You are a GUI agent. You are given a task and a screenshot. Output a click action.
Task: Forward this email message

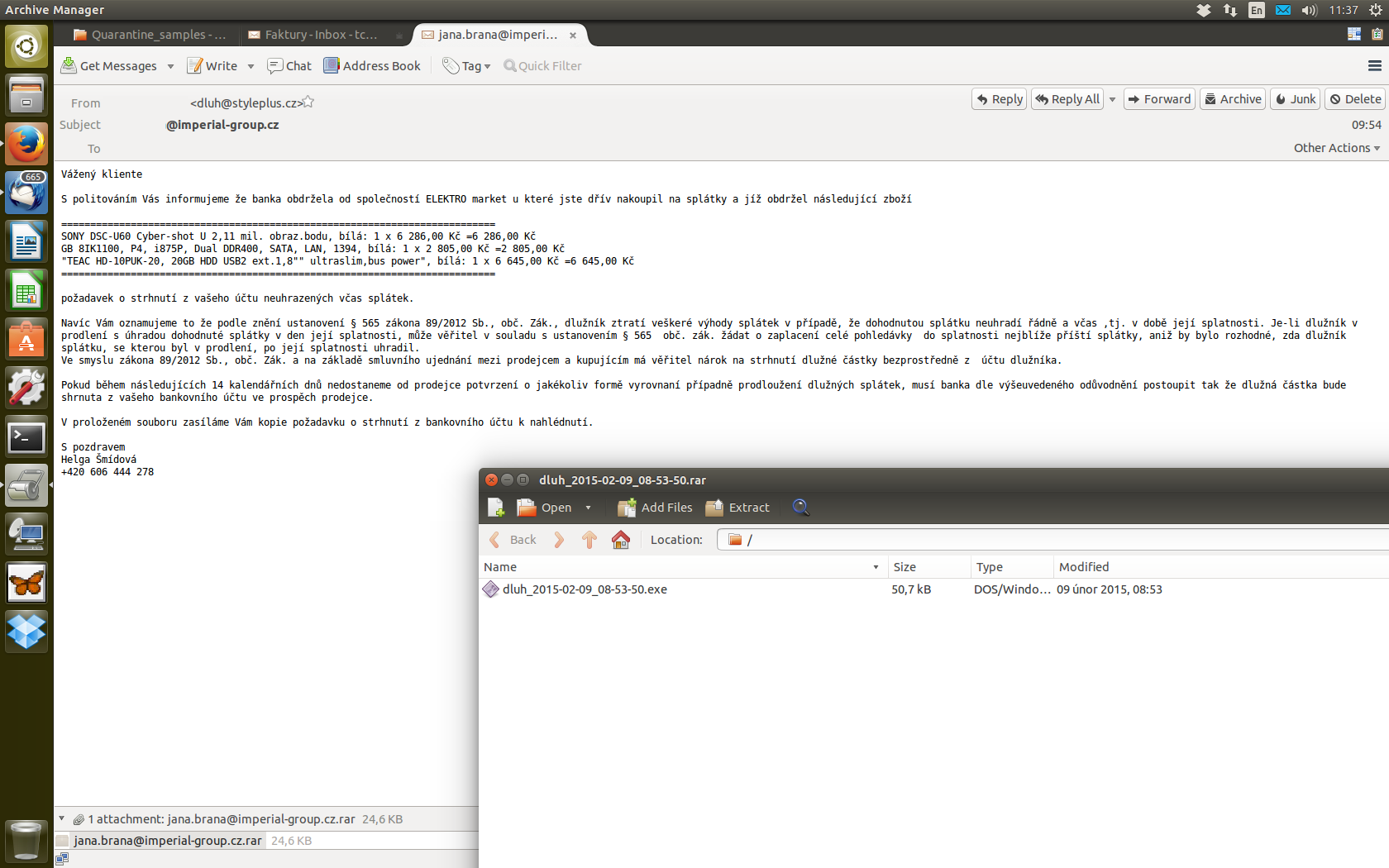click(1159, 99)
